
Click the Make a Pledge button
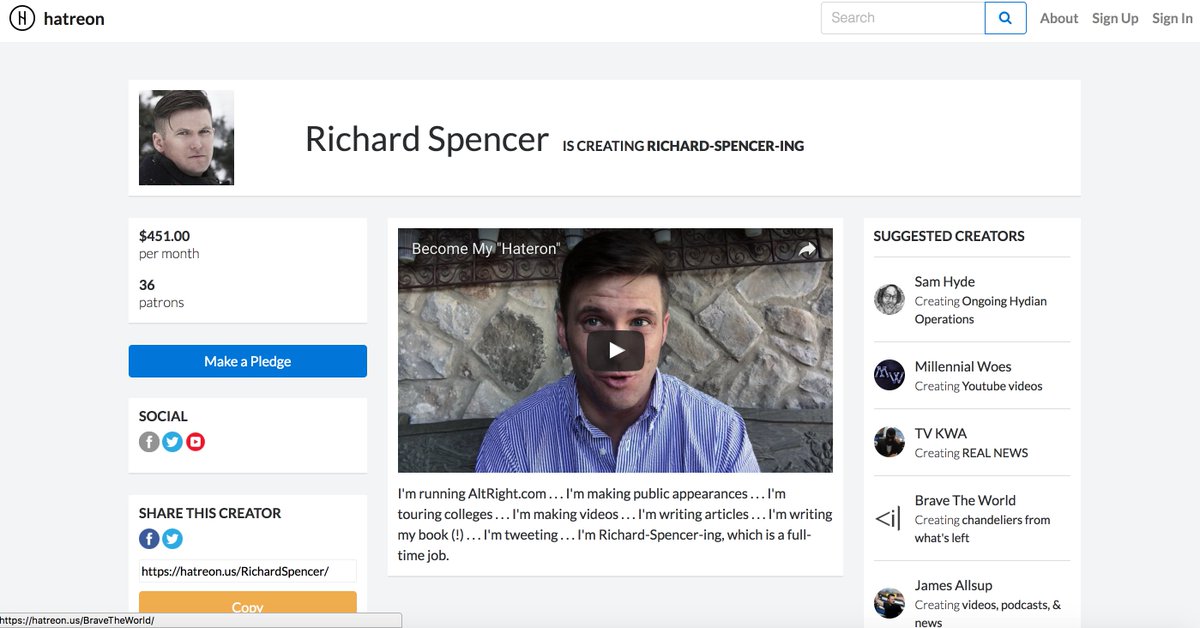[248, 361]
